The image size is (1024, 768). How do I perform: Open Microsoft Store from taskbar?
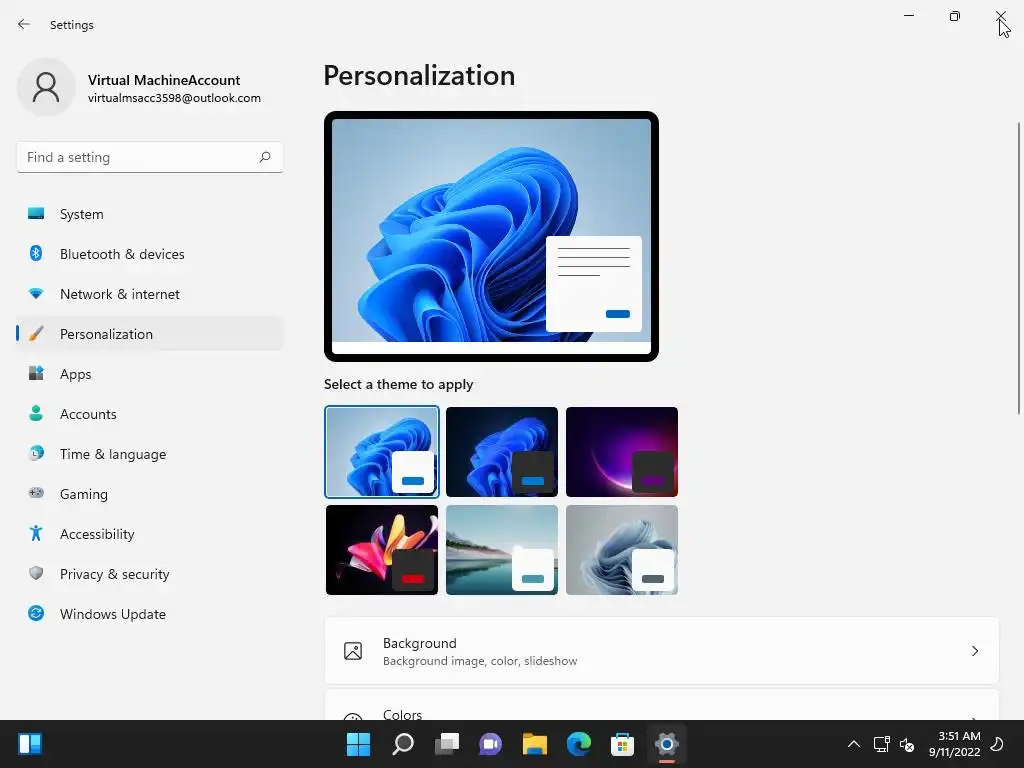pos(622,744)
